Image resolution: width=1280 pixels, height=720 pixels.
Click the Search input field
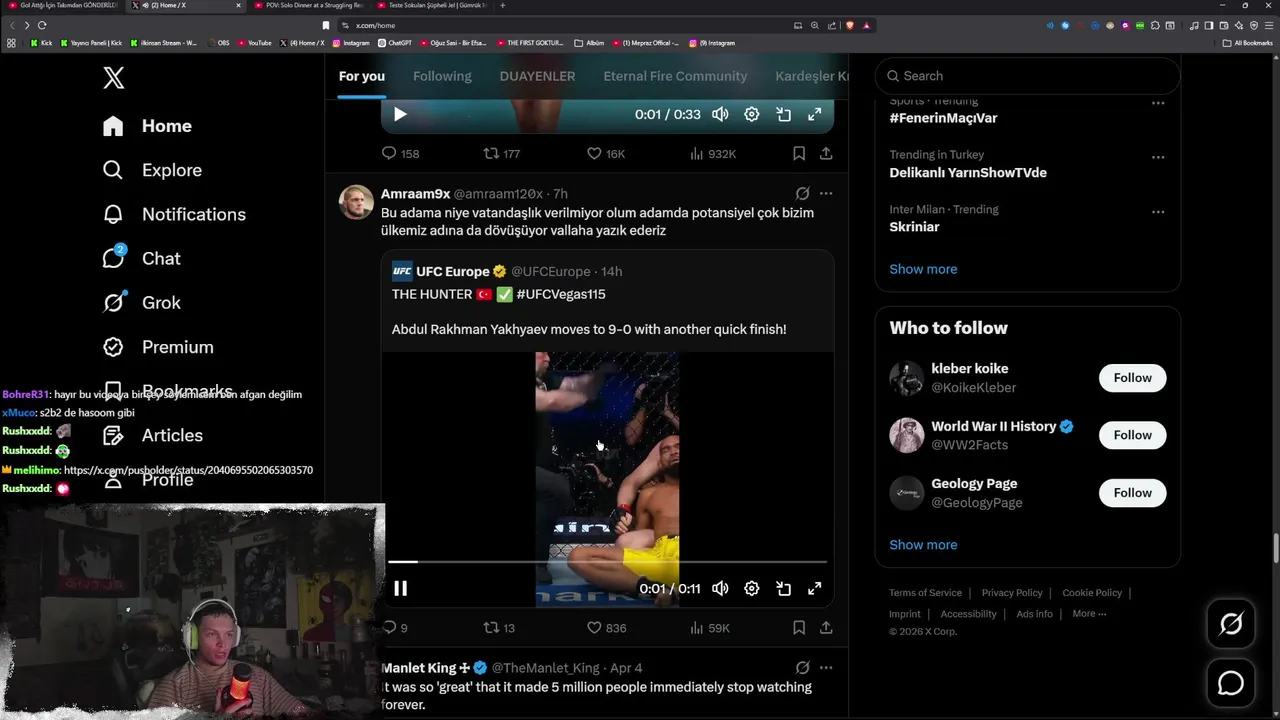click(1027, 76)
